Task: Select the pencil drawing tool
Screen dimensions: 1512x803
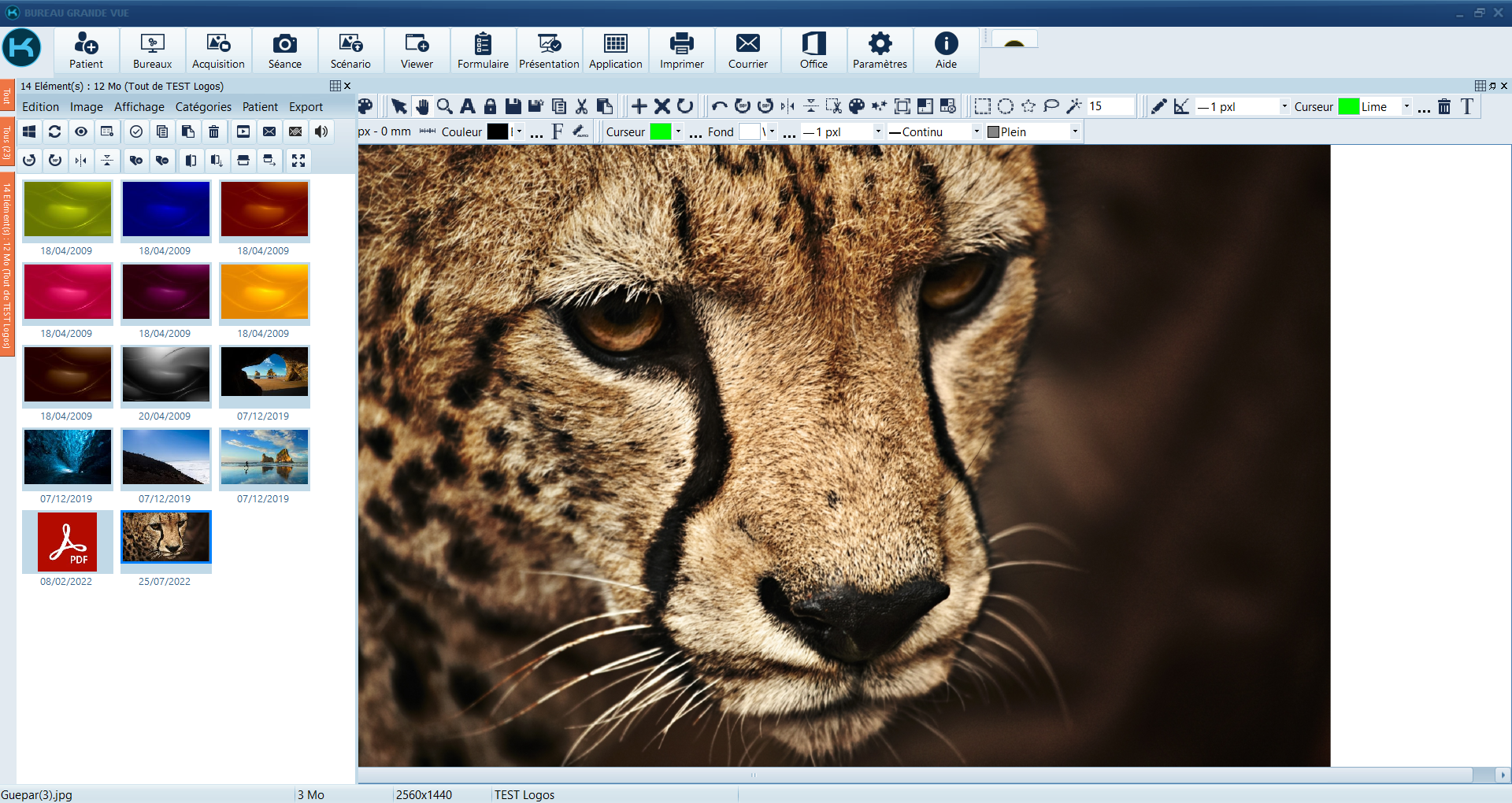Action: (1158, 106)
